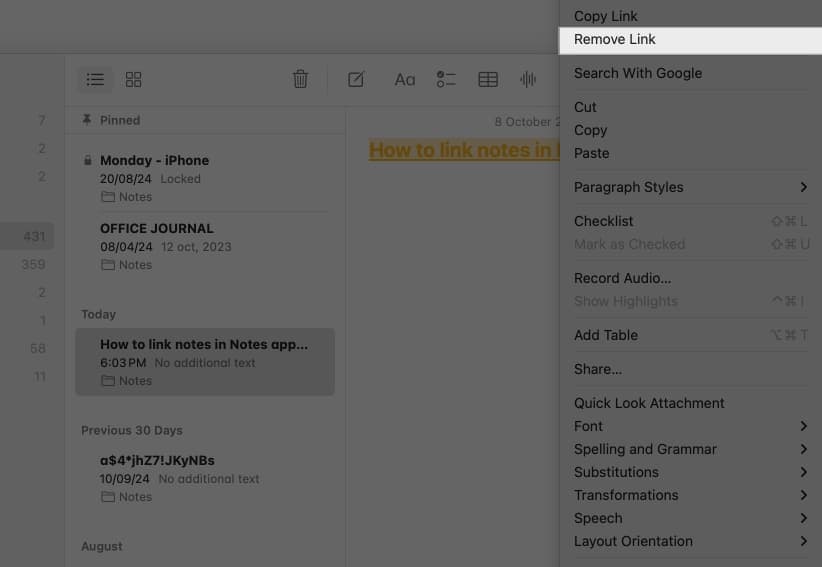Expand Paragraph Styles submenu
Viewport: 822px width, 567px height.
click(x=690, y=187)
